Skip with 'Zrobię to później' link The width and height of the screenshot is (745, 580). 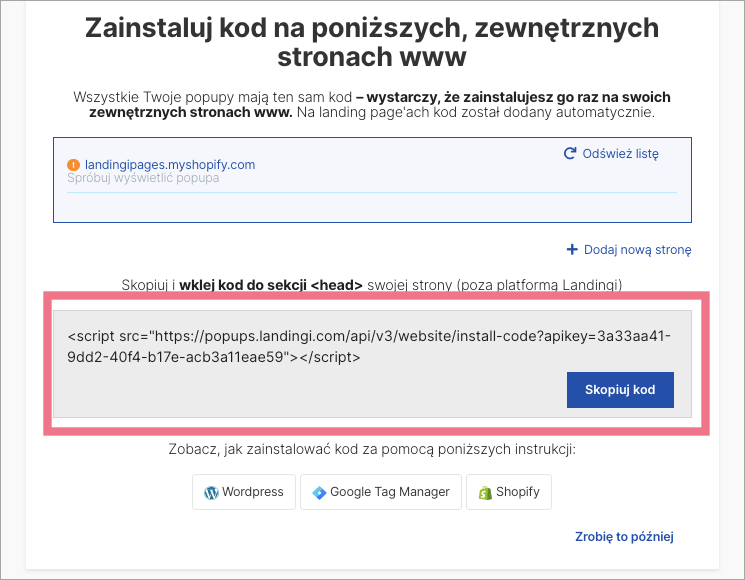624,537
